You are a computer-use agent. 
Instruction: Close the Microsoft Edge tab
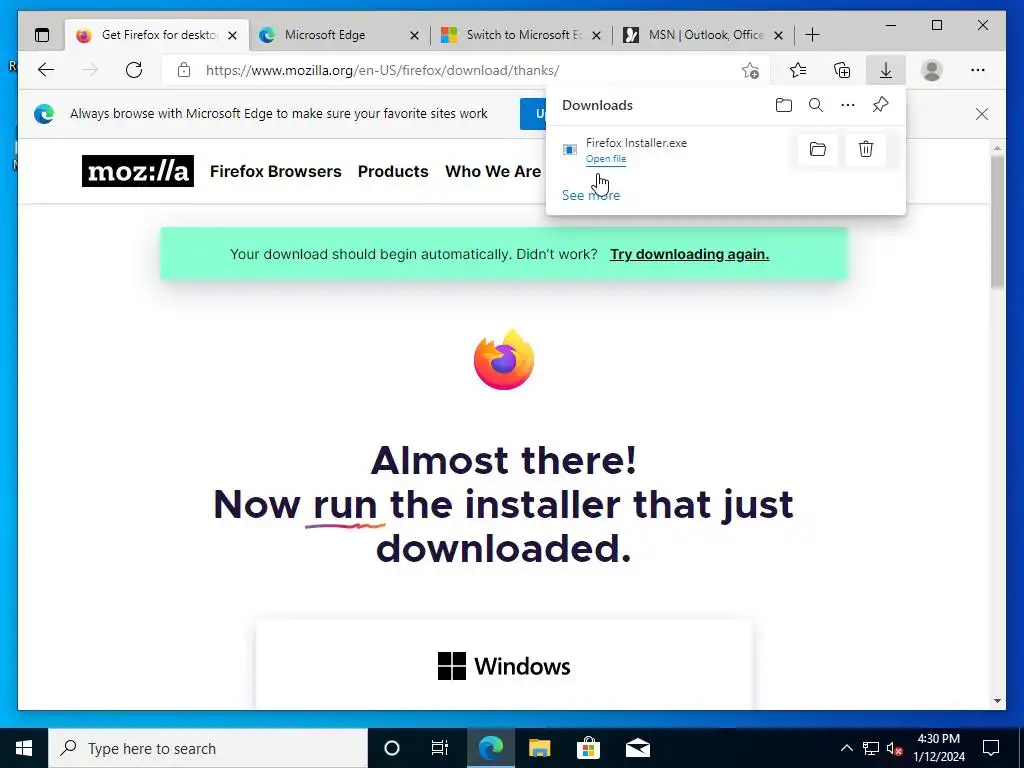click(x=414, y=35)
